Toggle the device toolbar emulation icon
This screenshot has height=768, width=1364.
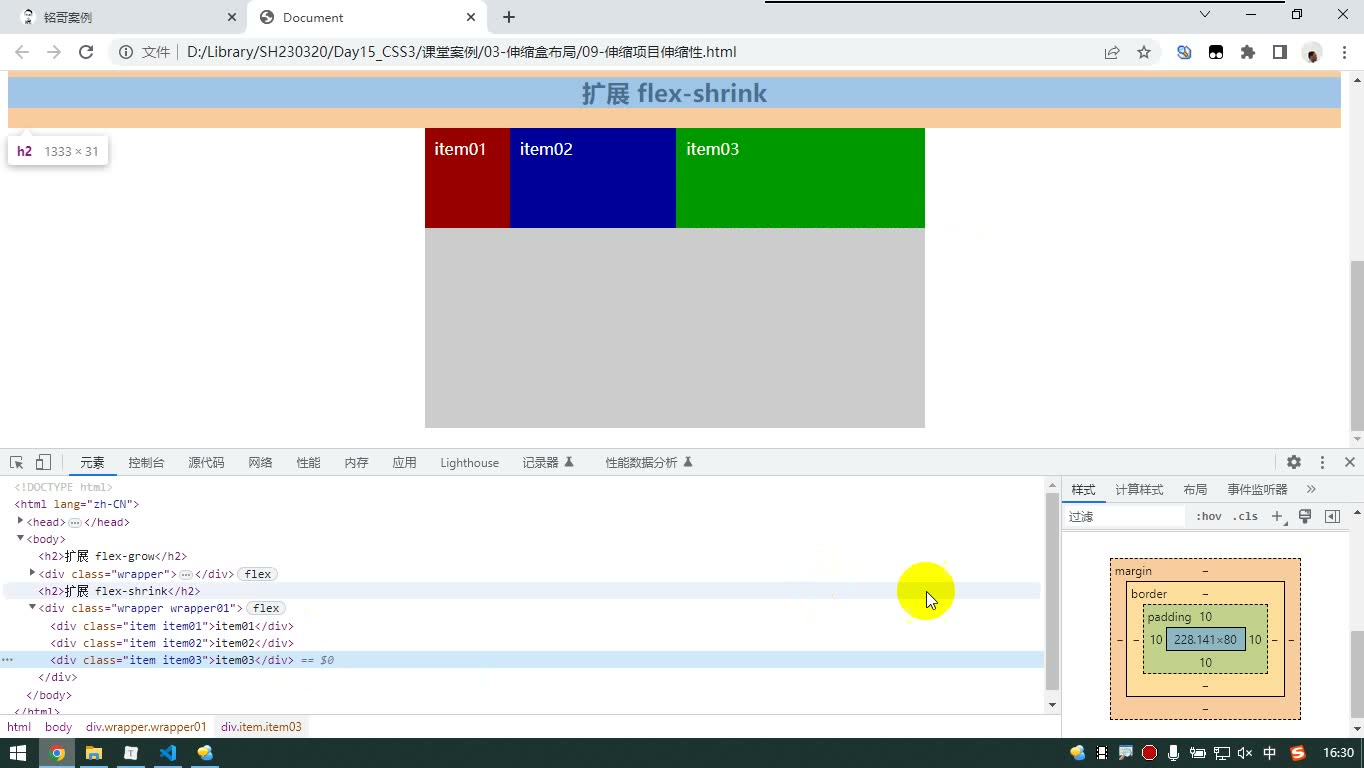pos(43,462)
